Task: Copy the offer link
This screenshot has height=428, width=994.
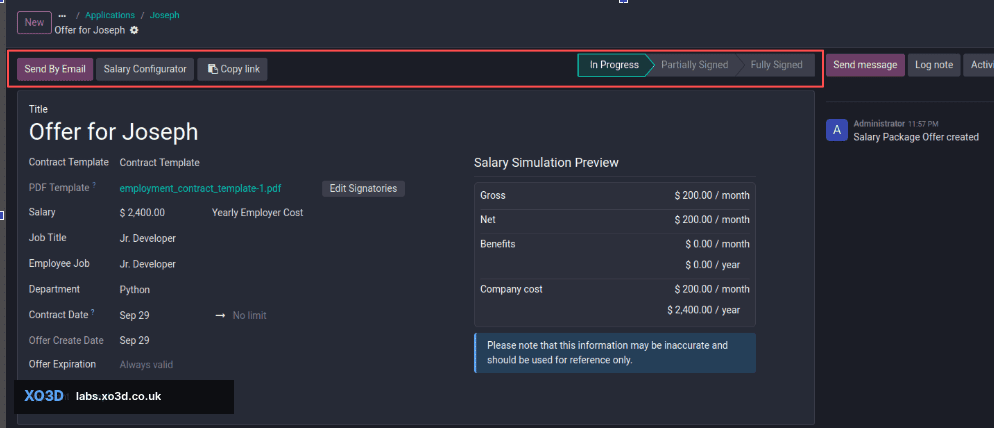Action: pos(233,69)
